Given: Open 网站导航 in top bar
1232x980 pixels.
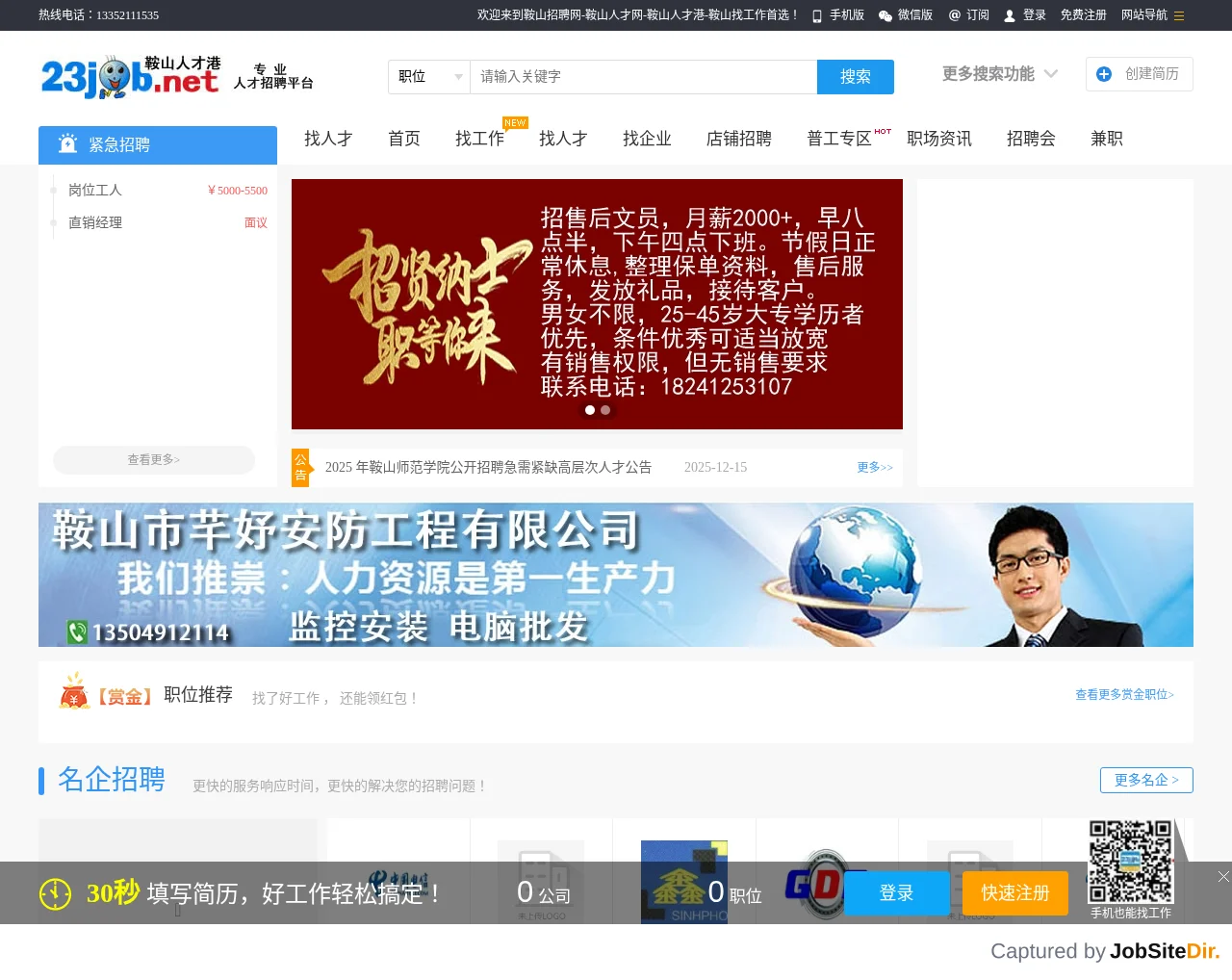Looking at the screenshot, I should point(1144,15).
